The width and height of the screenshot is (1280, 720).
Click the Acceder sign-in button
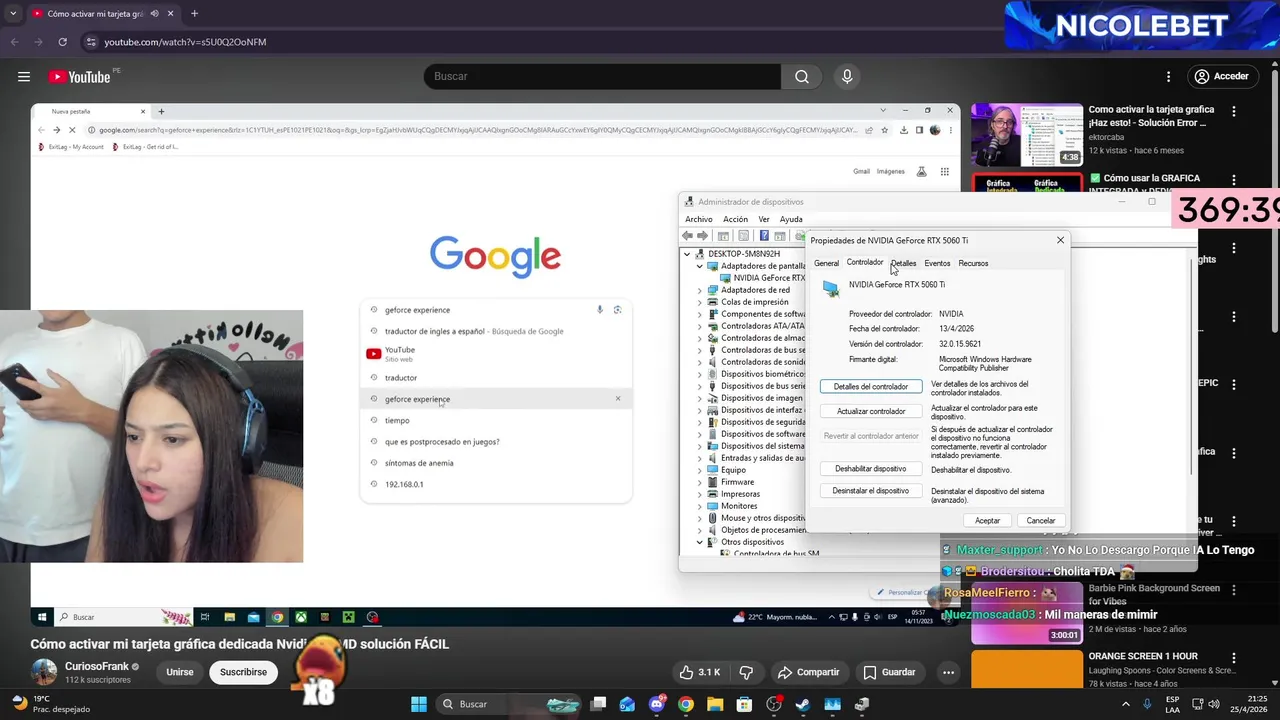tap(1221, 77)
